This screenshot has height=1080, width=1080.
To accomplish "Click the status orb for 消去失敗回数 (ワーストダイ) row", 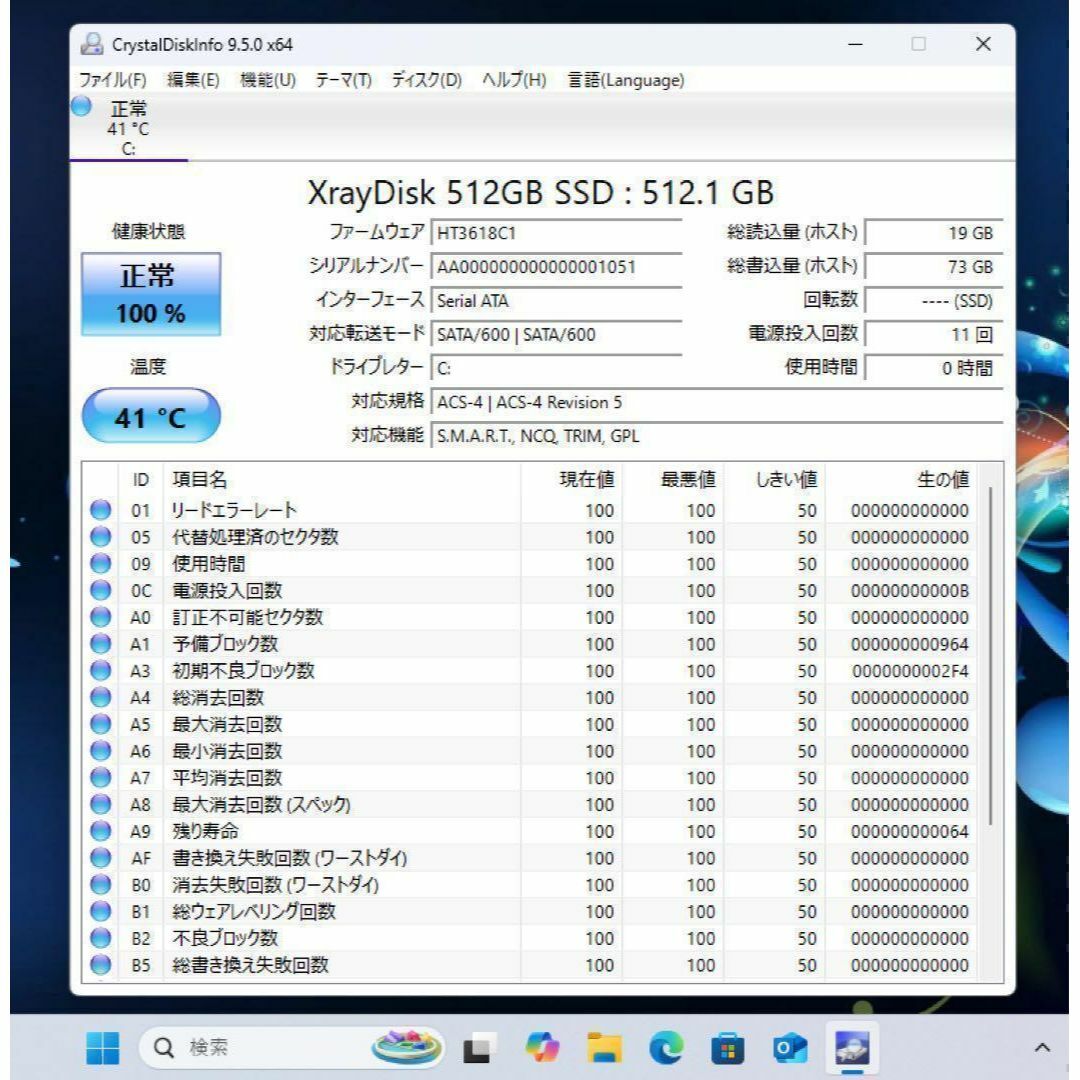I will (x=101, y=884).
